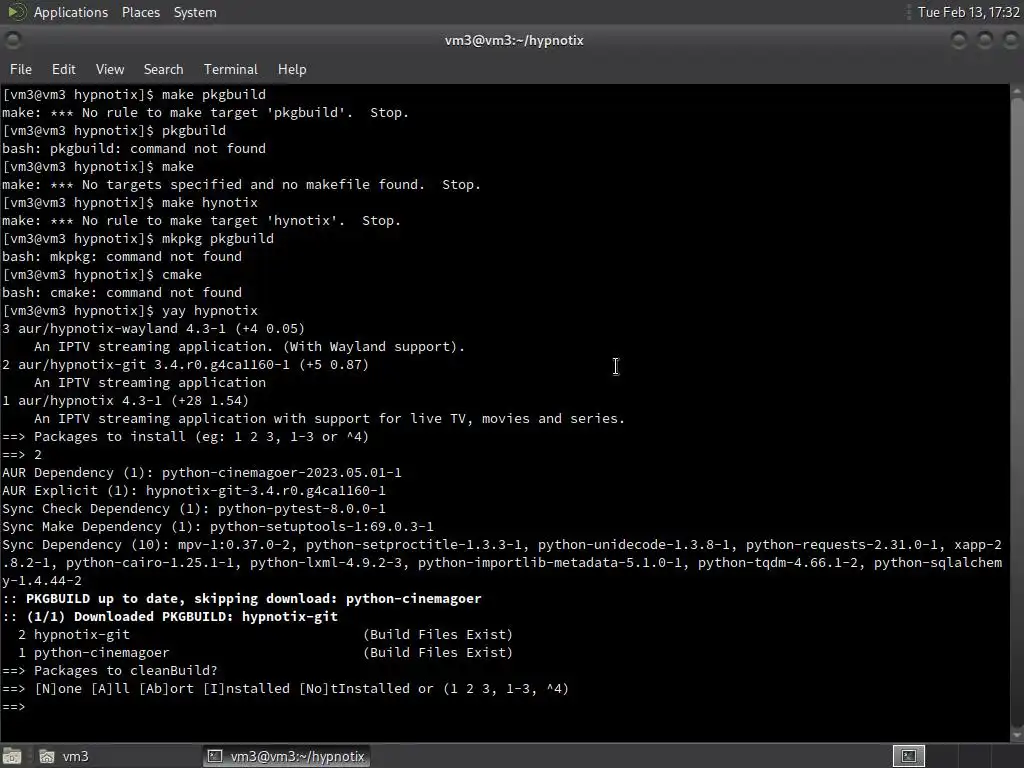1024x768 pixels.
Task: Click 'aur/hypnotix-wayland 4.3-1' result line
Action: 153,328
